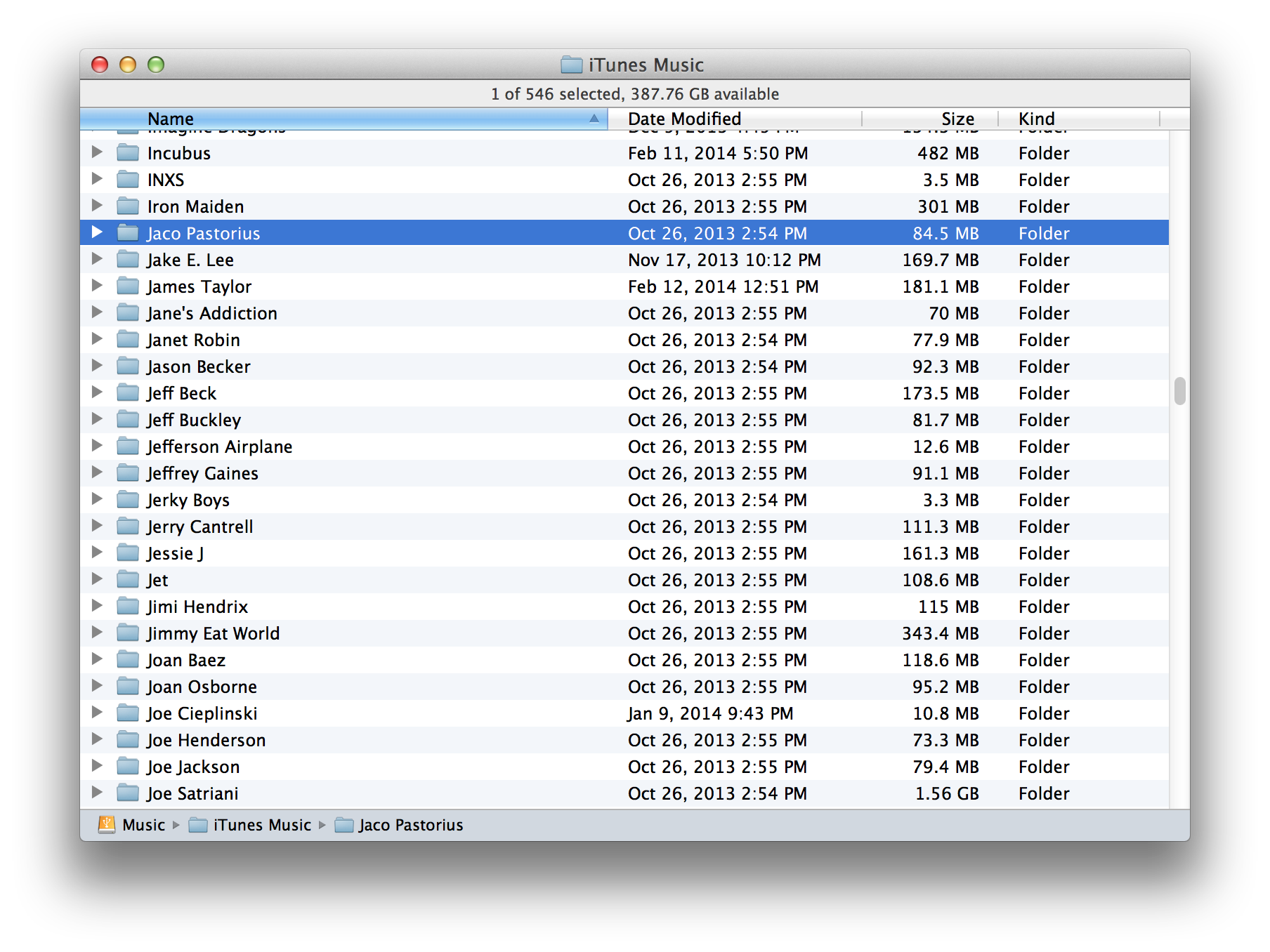
Task: Click the Jeff Beck folder icon
Action: [x=128, y=392]
